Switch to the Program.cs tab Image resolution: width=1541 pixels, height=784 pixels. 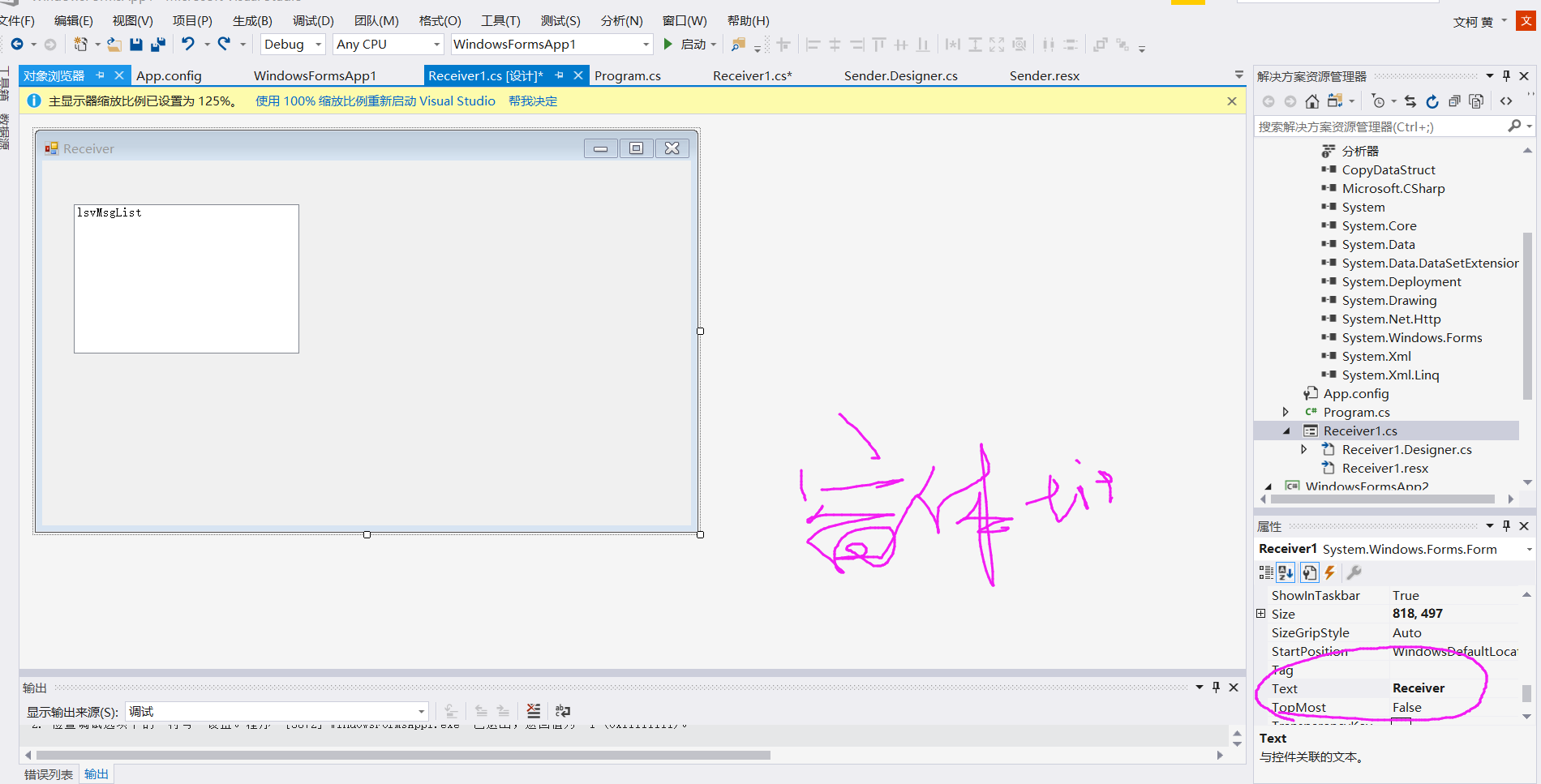pos(628,75)
